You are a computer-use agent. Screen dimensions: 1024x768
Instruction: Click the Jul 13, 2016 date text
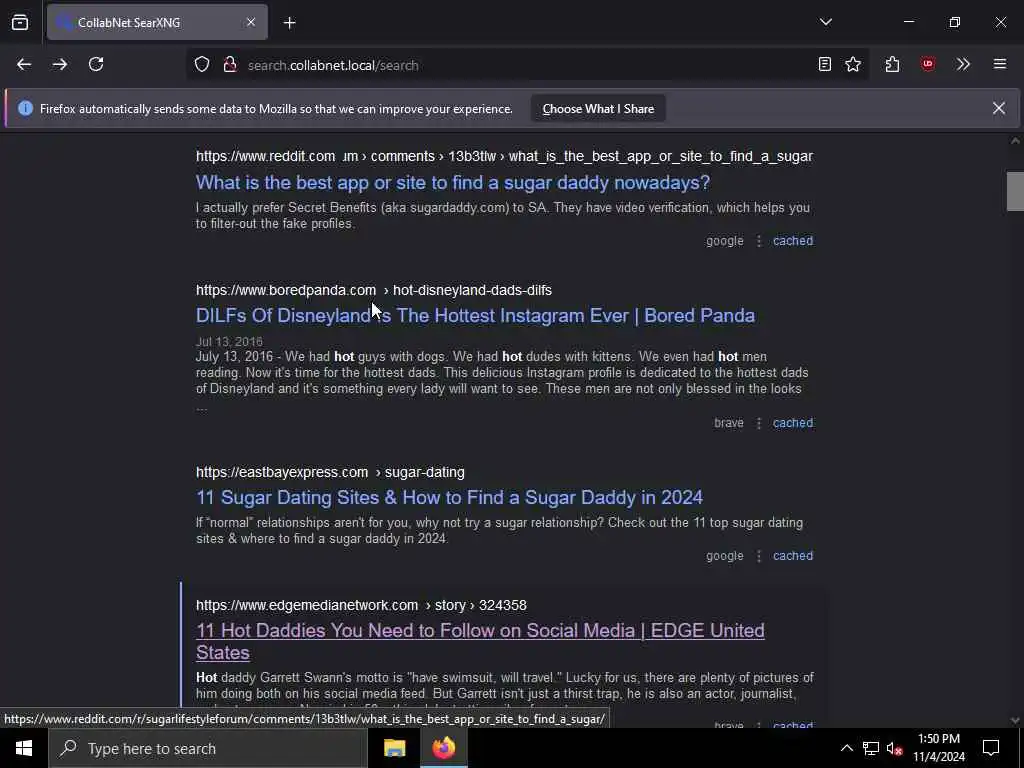click(x=229, y=342)
